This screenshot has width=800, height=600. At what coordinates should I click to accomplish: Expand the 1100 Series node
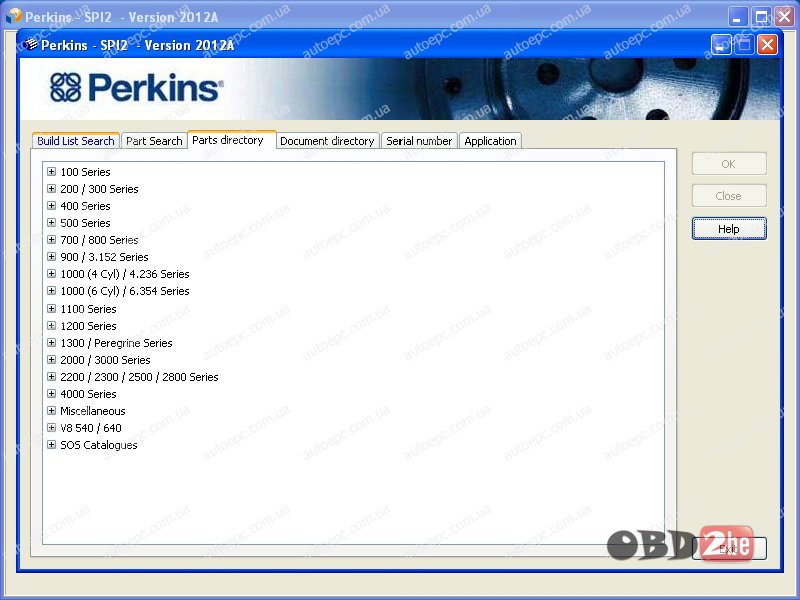click(52, 309)
